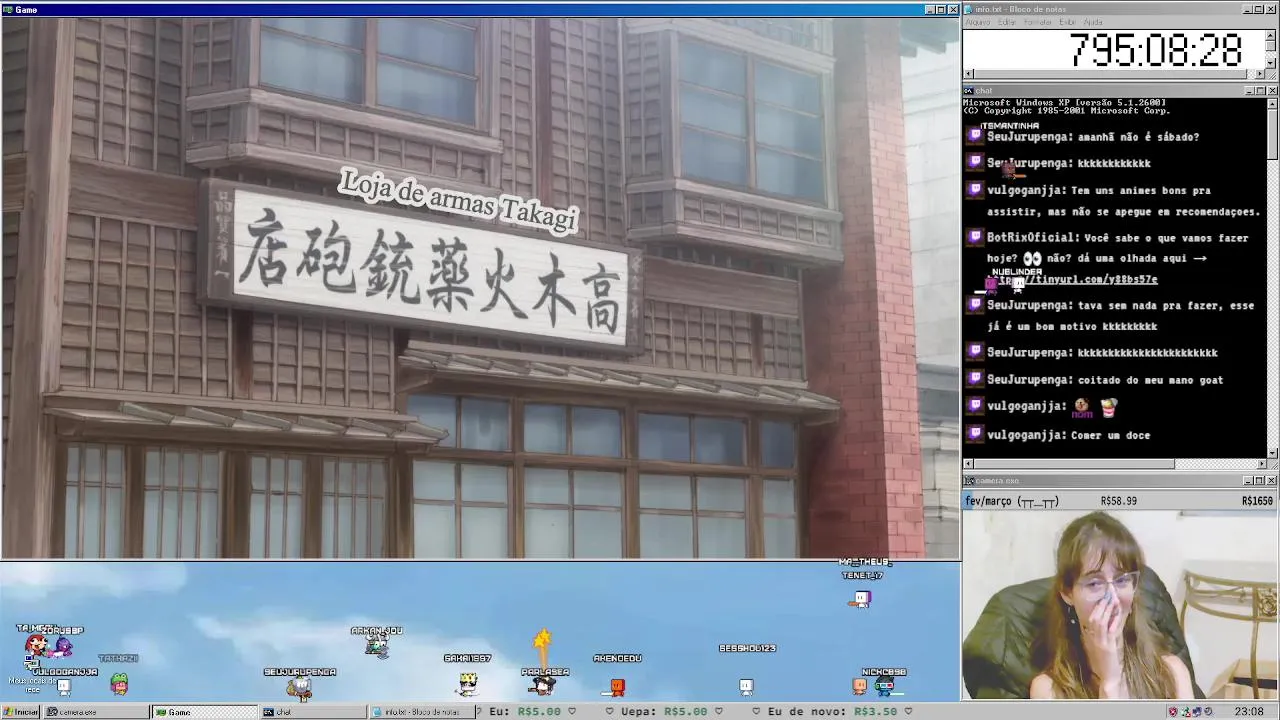Image resolution: width=1280 pixels, height=720 pixels.
Task: Open the Formatar menu in Notepad
Action: coord(1037,22)
